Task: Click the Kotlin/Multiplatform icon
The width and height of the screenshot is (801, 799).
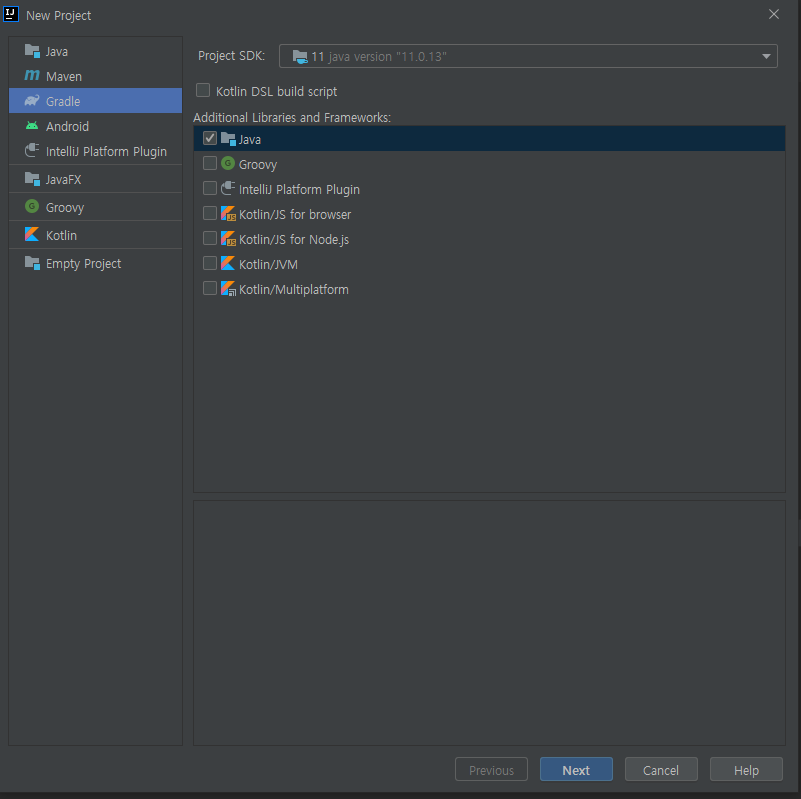Action: (228, 289)
